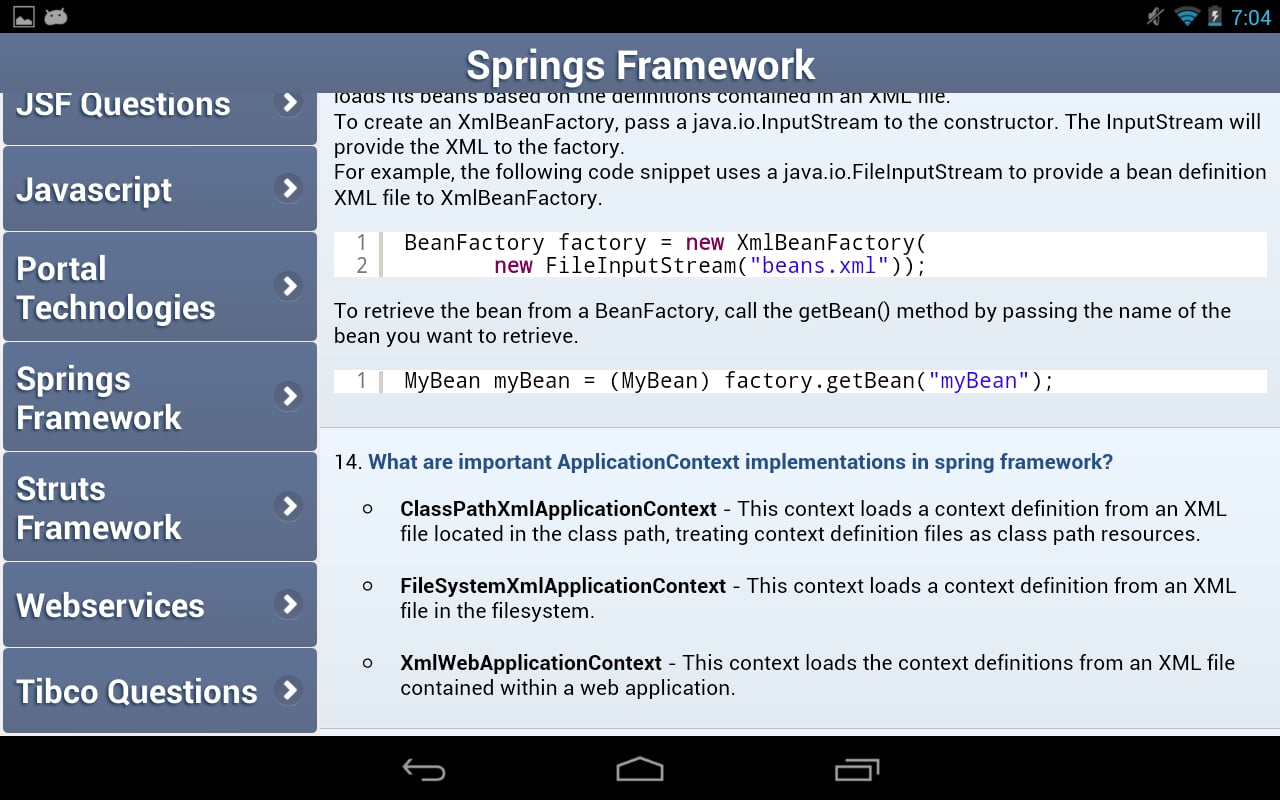This screenshot has width=1280, height=800.
Task: Tap the Wi-Fi status icon
Action: pyautogui.click(x=1187, y=16)
